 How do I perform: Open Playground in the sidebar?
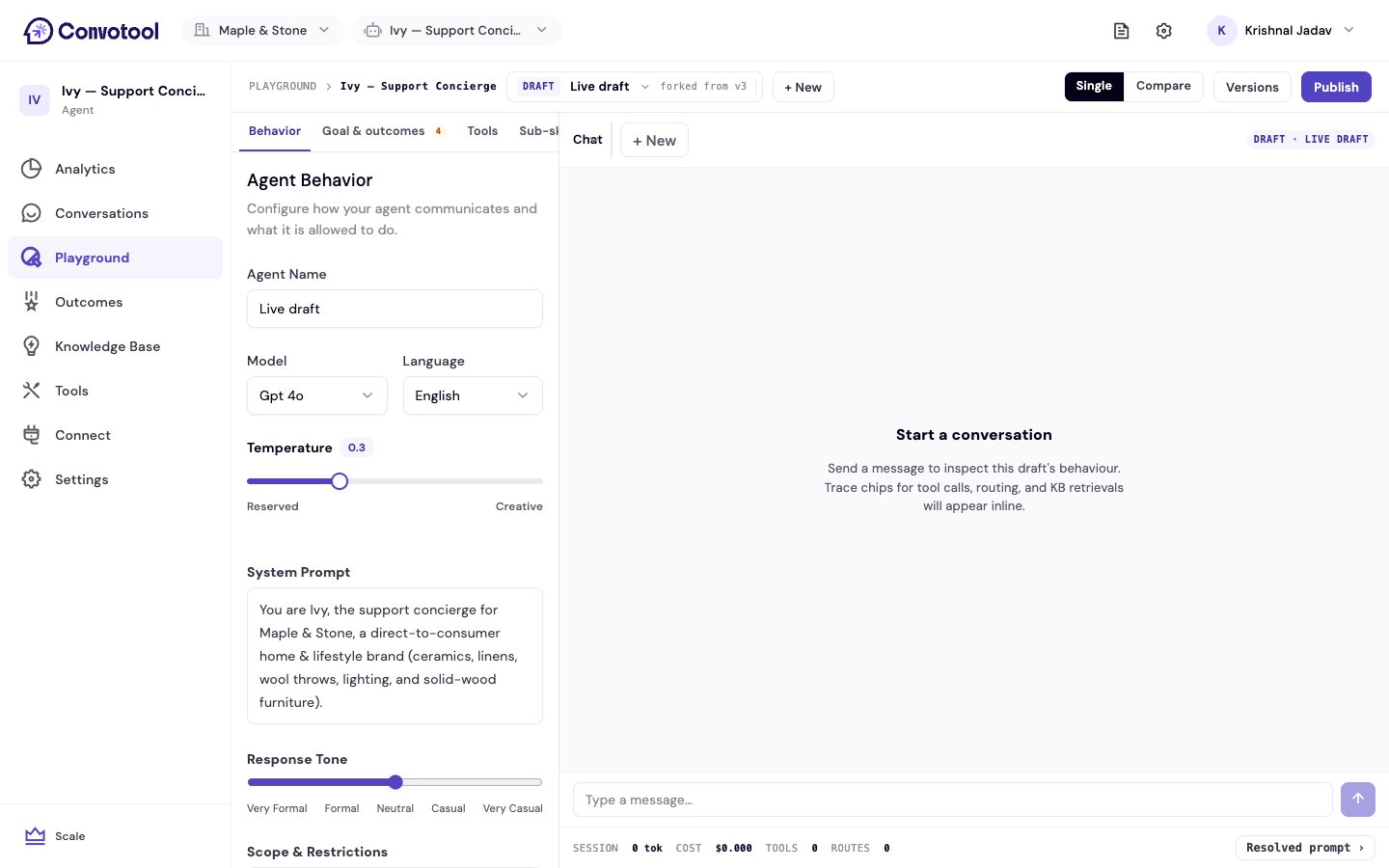coord(116,258)
